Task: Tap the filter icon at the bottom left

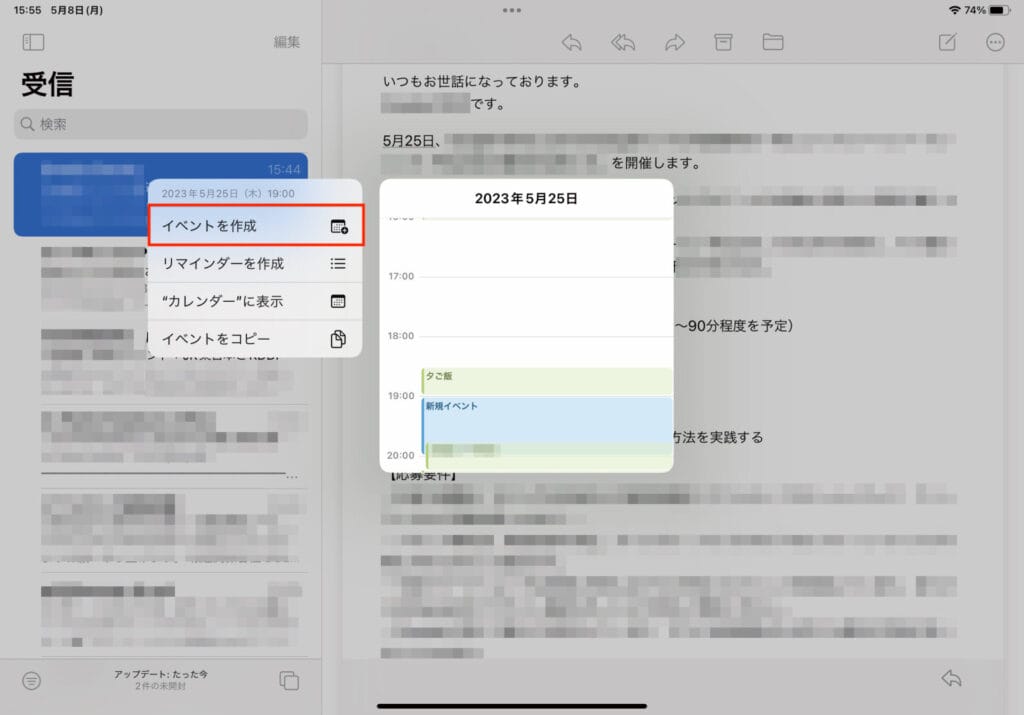Action: 32,680
